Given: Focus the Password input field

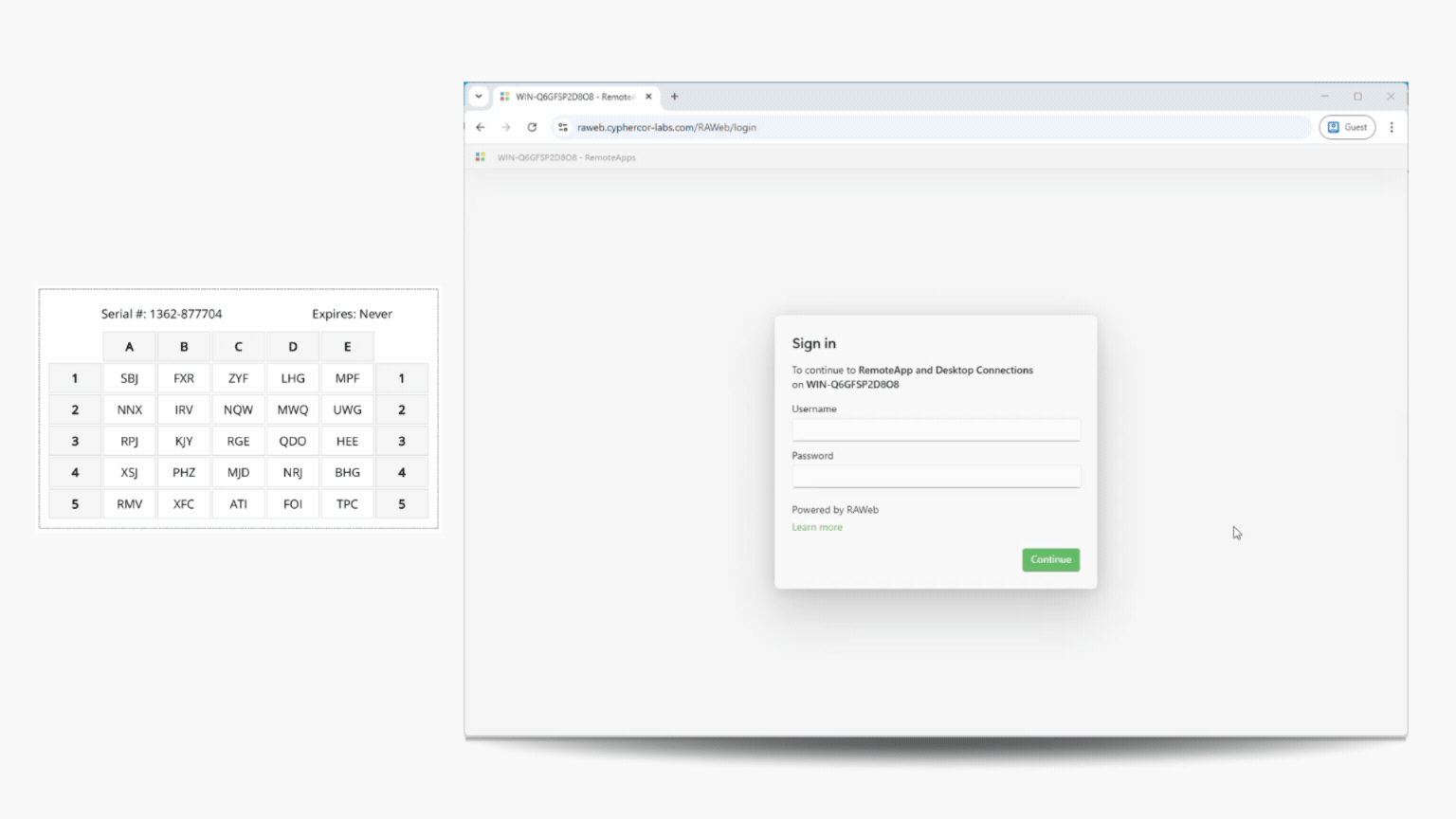Looking at the screenshot, I should click(x=936, y=477).
